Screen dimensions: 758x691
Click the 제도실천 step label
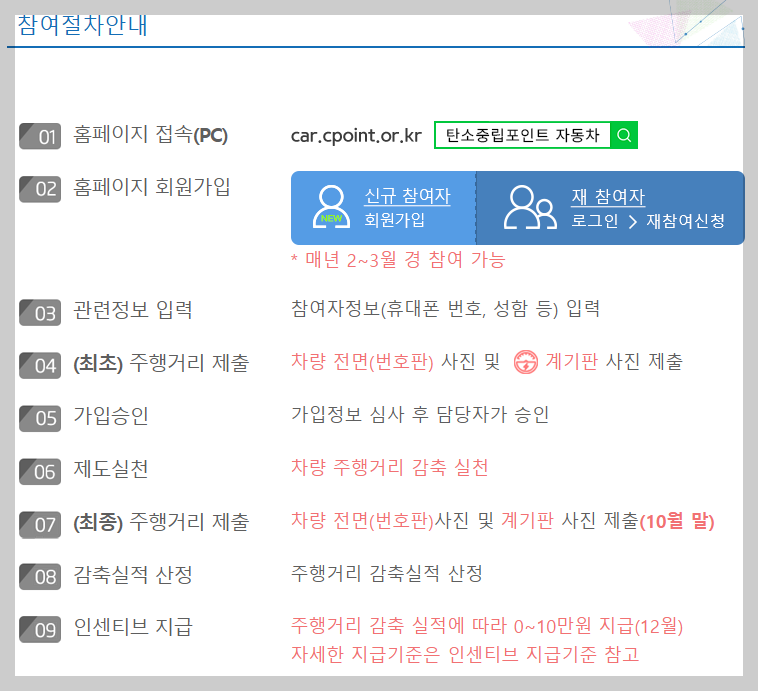tap(111, 469)
